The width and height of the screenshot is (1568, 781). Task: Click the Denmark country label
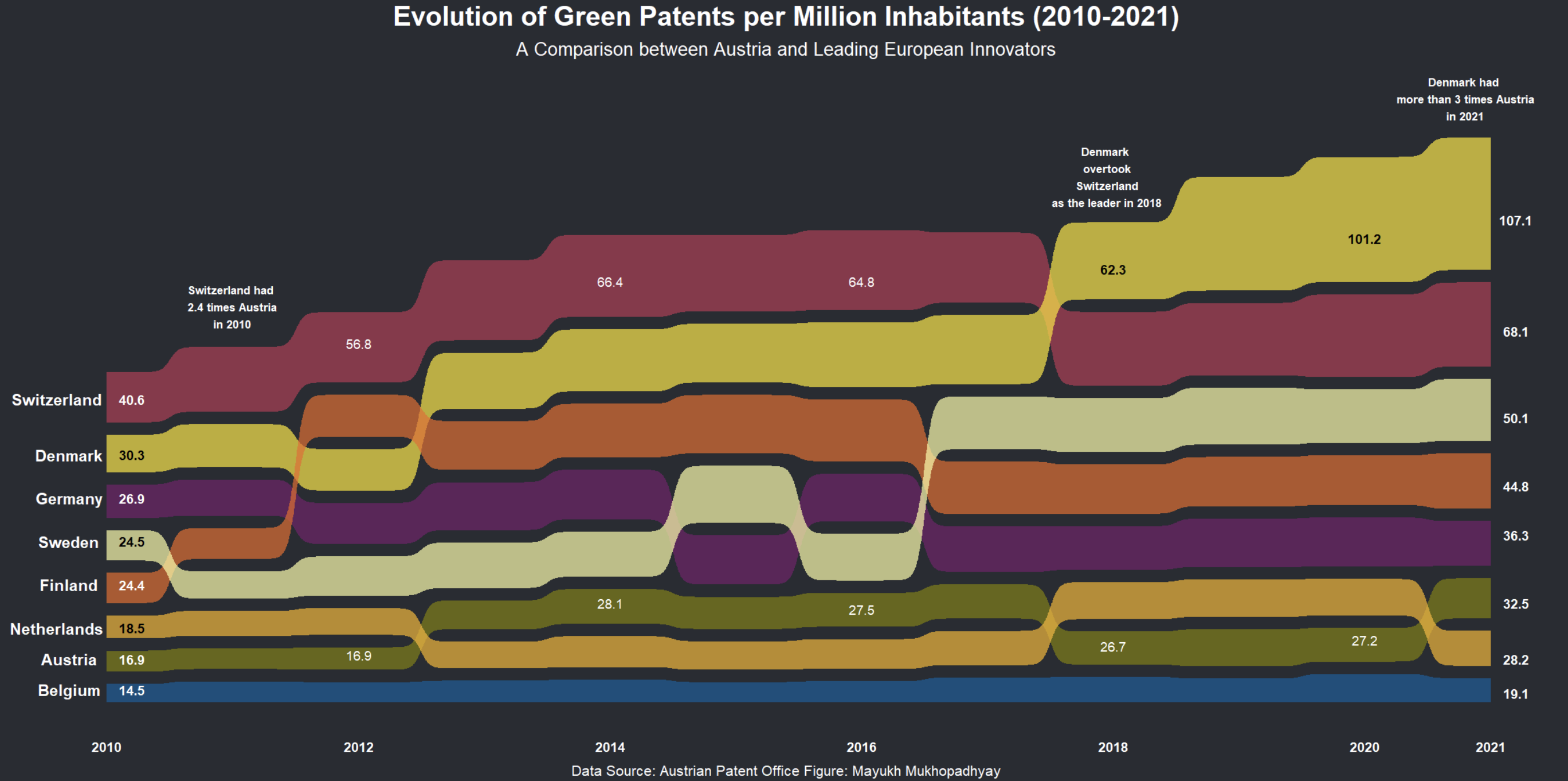tap(68, 456)
